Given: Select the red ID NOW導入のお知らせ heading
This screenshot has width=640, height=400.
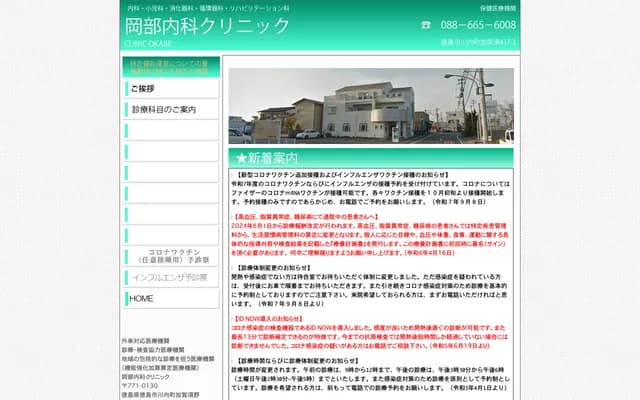Looking at the screenshot, I should [x=268, y=319].
